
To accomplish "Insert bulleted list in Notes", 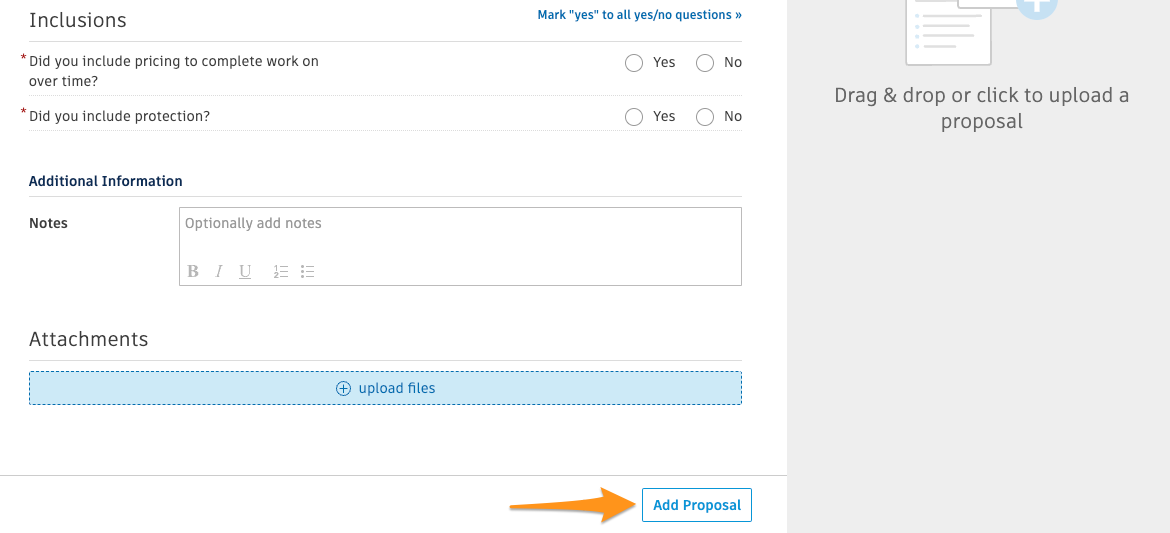I will coord(307,272).
